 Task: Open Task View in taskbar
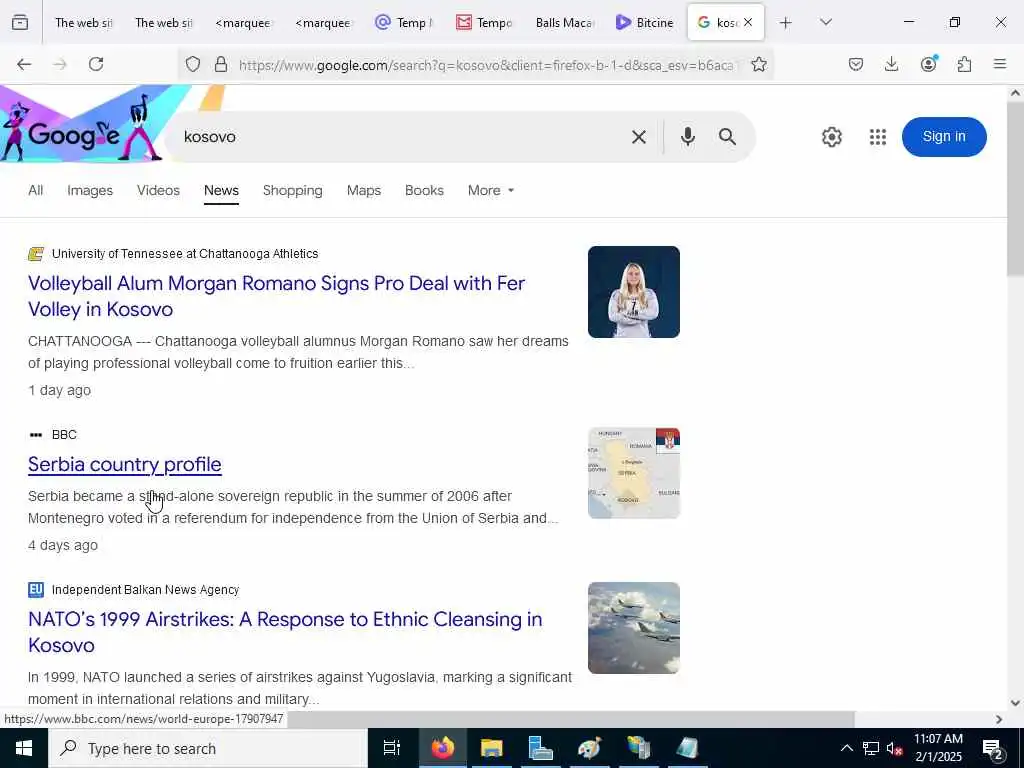[x=392, y=748]
